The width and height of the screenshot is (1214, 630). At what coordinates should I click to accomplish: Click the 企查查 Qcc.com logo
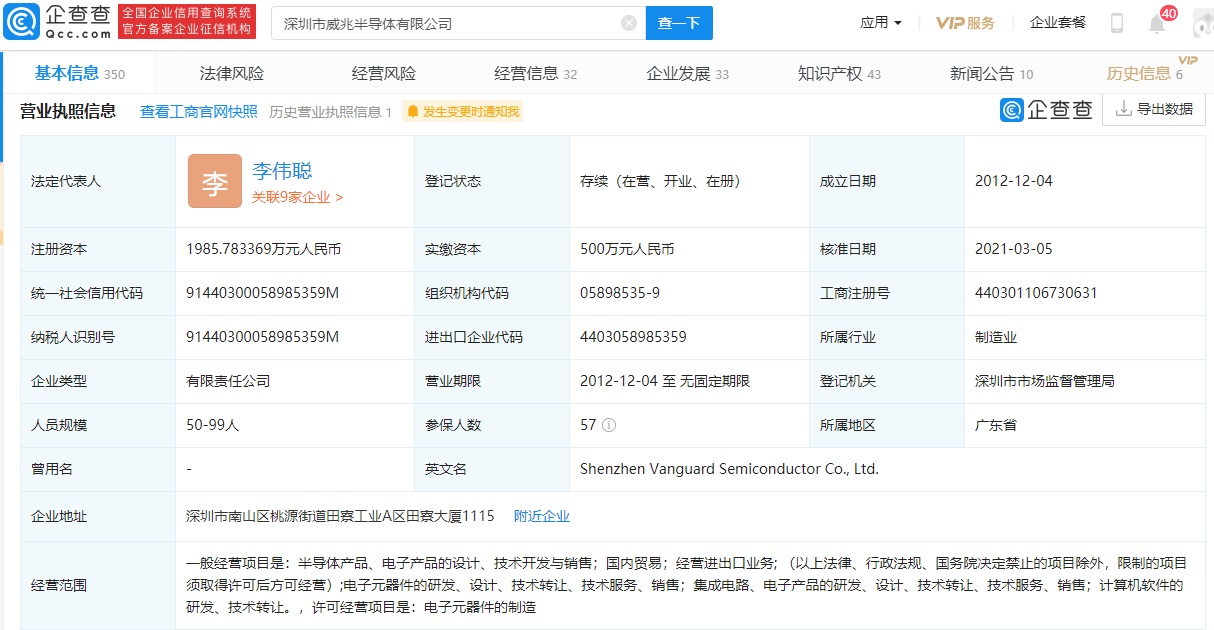point(57,21)
